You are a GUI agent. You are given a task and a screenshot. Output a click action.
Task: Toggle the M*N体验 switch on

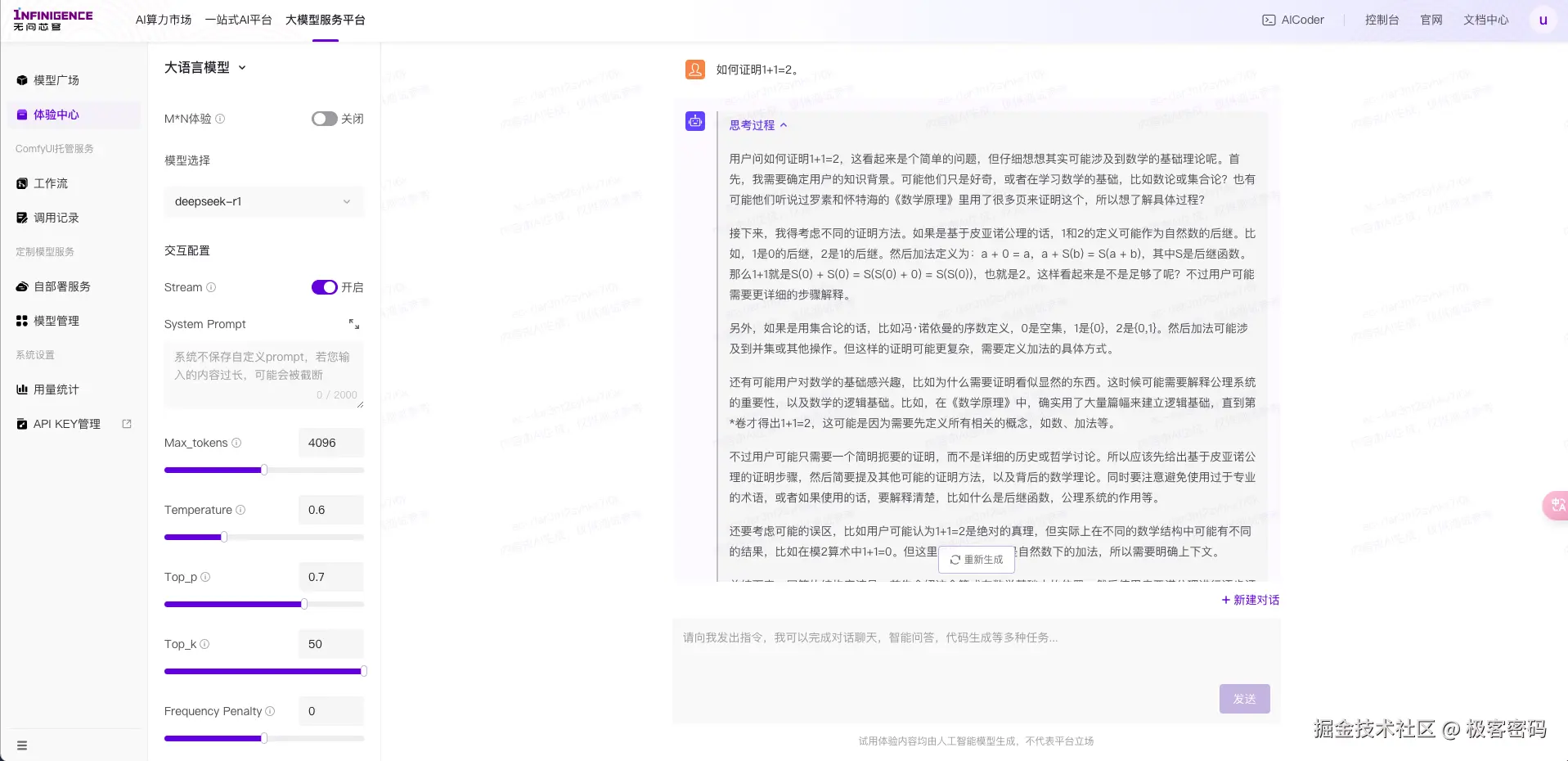click(324, 119)
